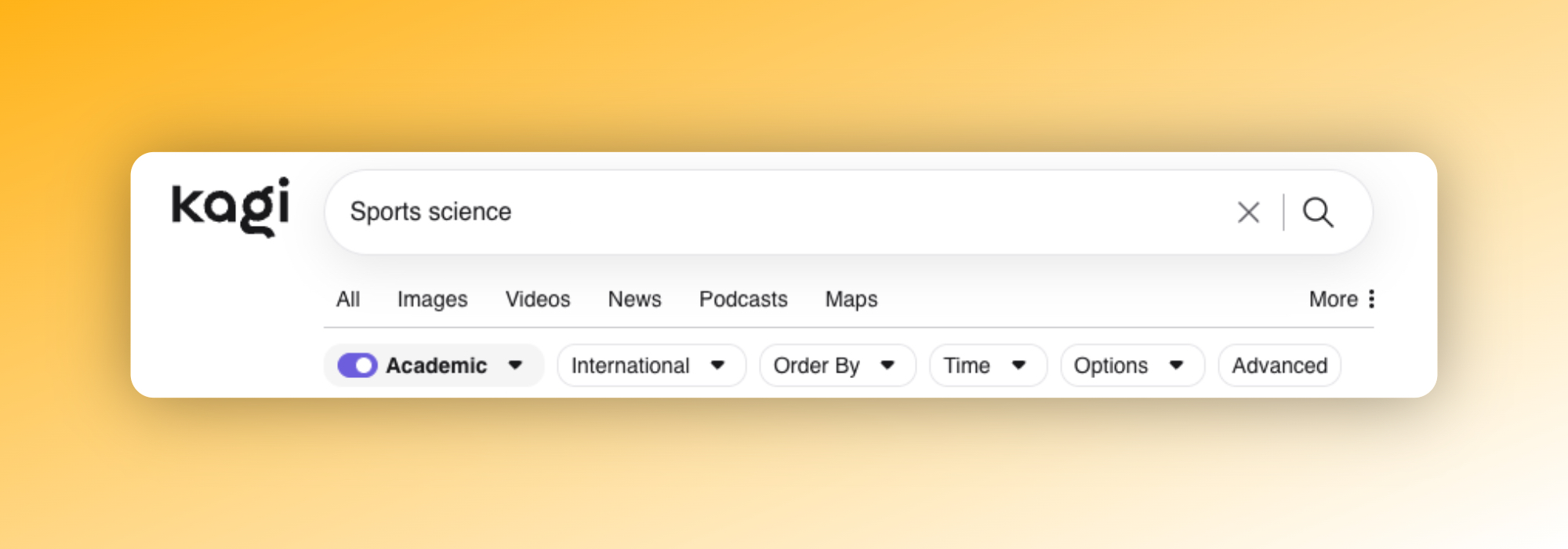Expand the Order By dropdown
Viewport: 1568px width, 549px height.
(x=837, y=365)
